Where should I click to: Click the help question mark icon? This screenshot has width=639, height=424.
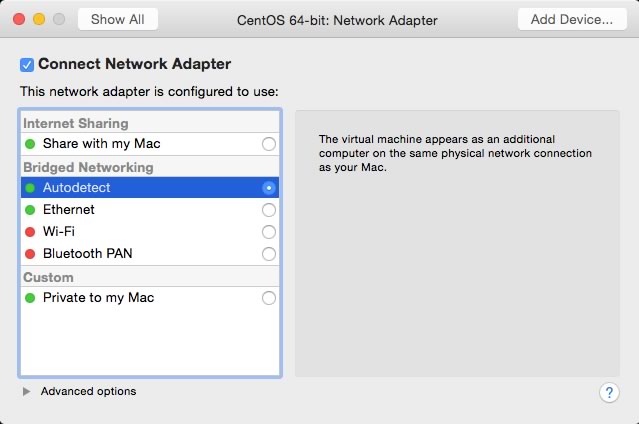click(609, 393)
